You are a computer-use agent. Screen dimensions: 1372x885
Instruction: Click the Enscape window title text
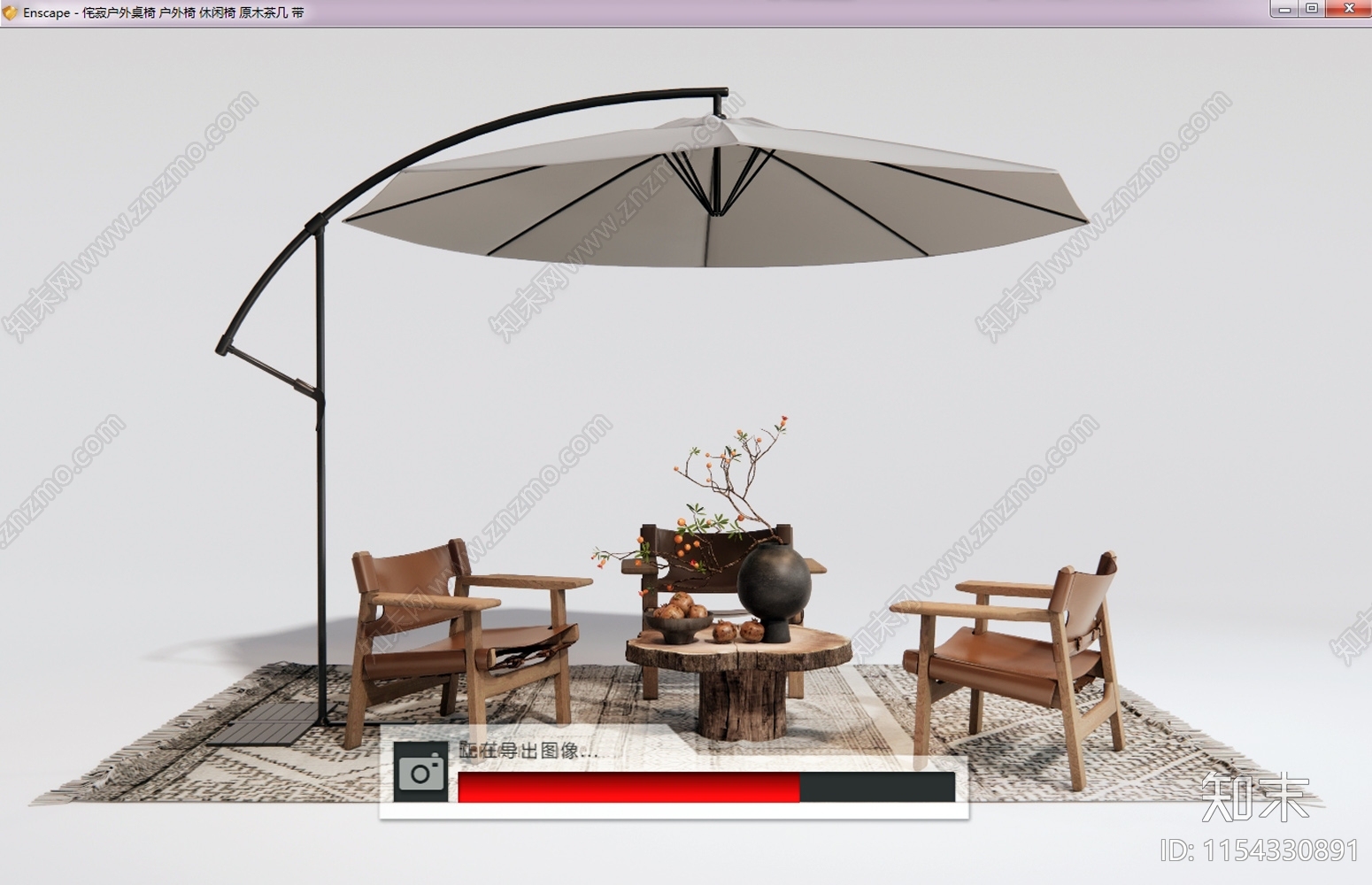tap(164, 13)
